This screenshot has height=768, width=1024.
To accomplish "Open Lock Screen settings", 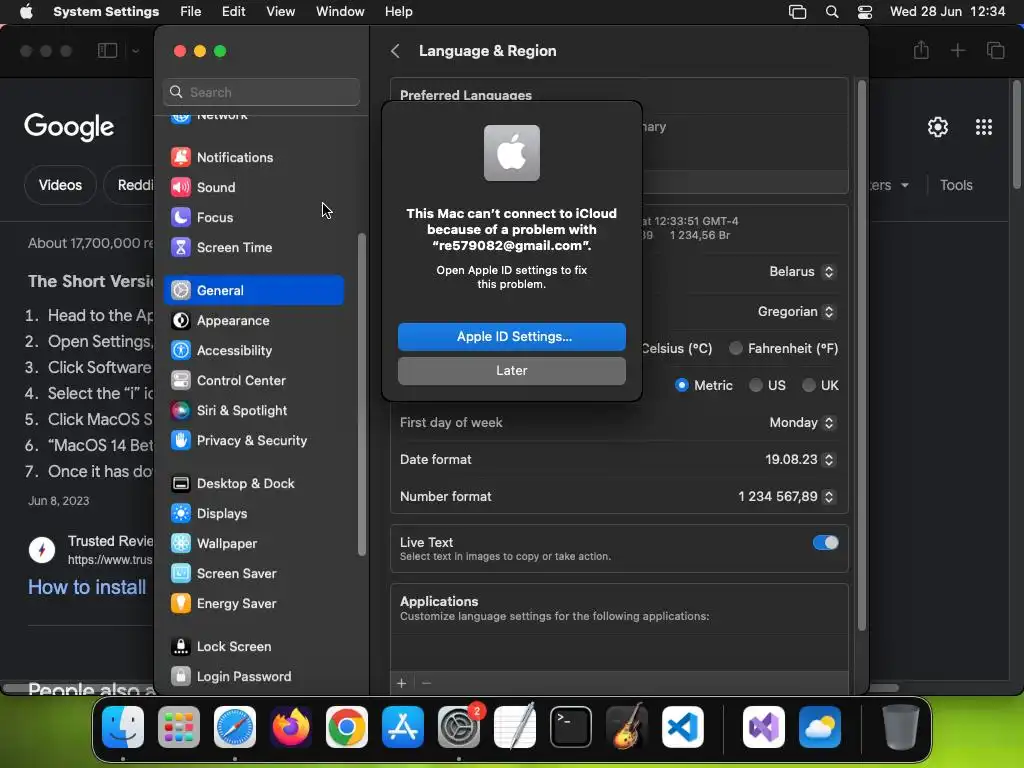I will click(253, 647).
